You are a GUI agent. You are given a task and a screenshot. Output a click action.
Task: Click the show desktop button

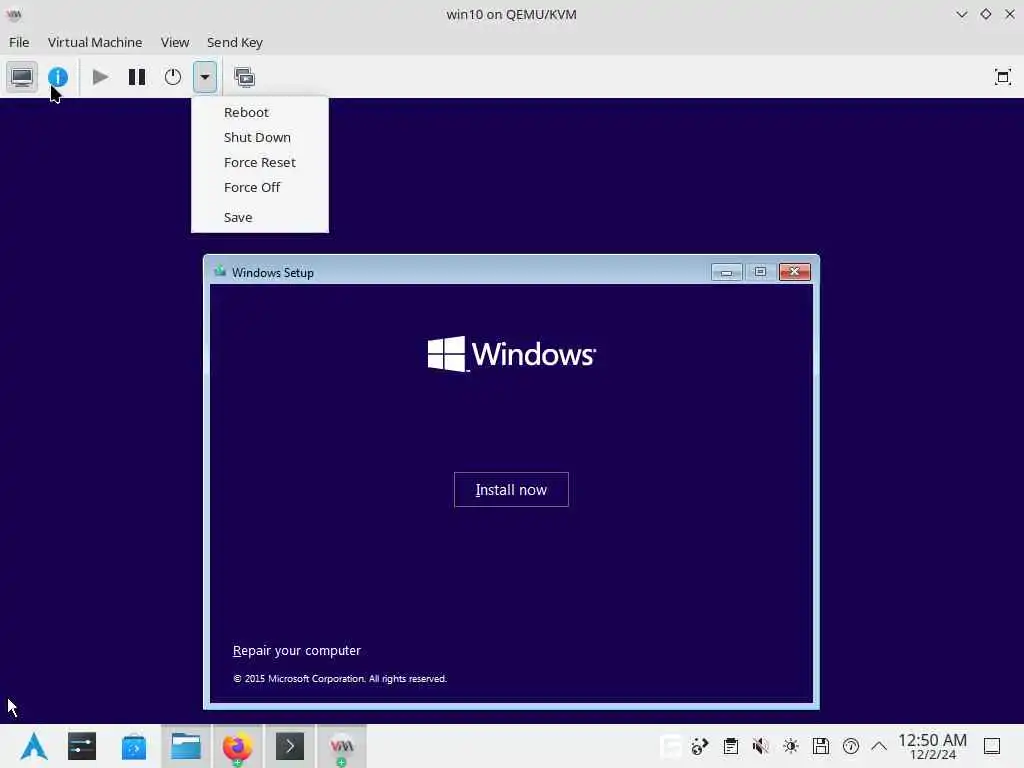pyautogui.click(x=992, y=746)
